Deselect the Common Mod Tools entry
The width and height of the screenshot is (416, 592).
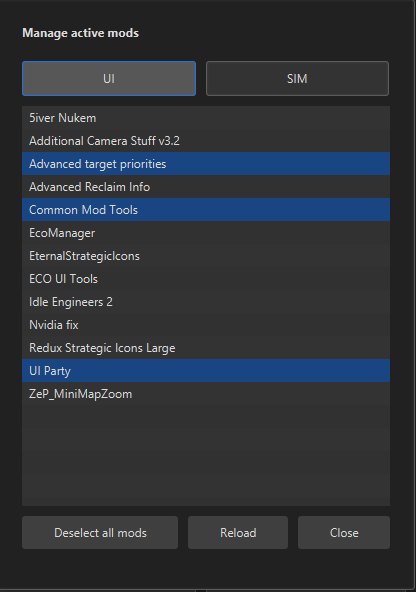pos(206,210)
